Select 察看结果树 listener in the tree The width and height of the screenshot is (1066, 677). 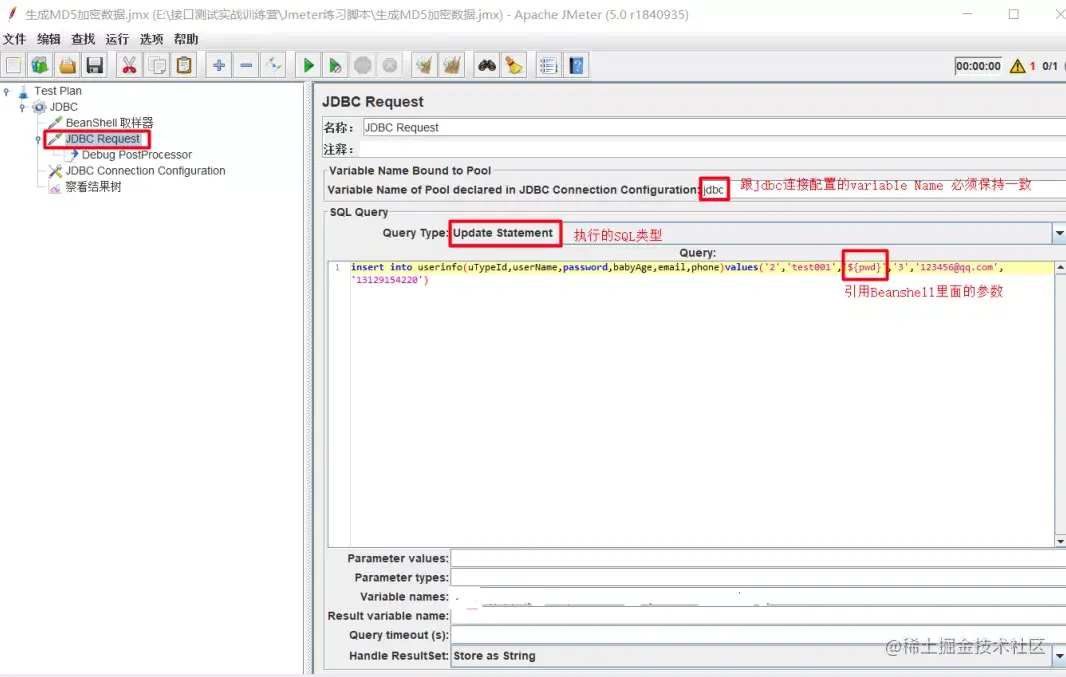[x=93, y=187]
